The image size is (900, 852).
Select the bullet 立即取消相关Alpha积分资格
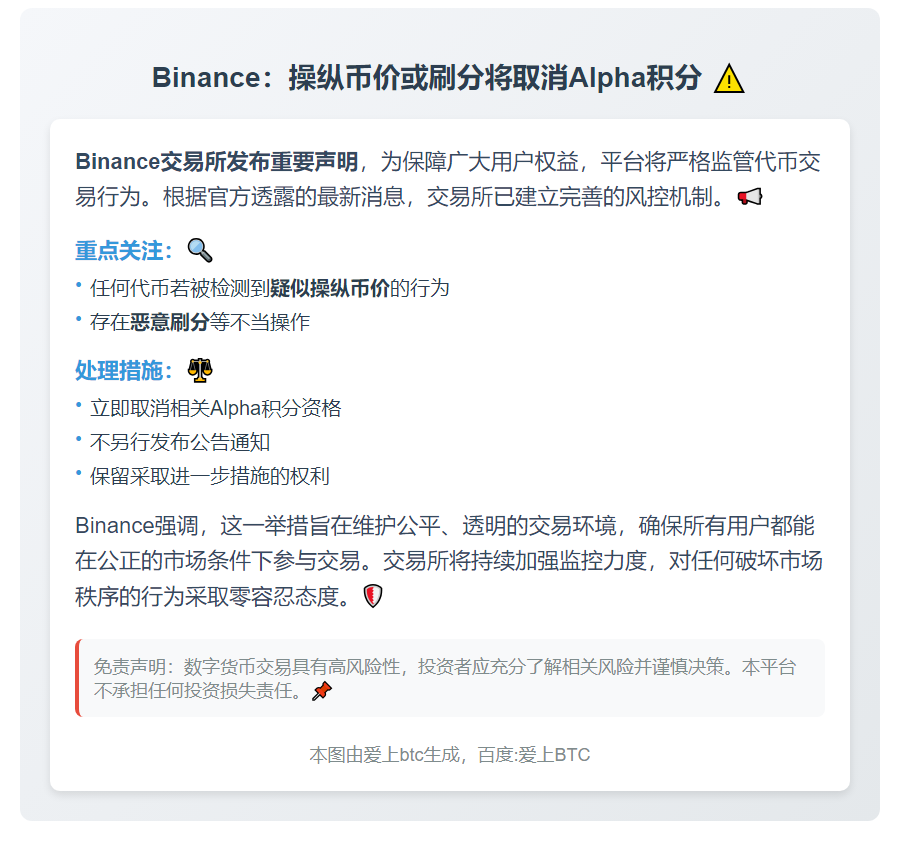(215, 408)
